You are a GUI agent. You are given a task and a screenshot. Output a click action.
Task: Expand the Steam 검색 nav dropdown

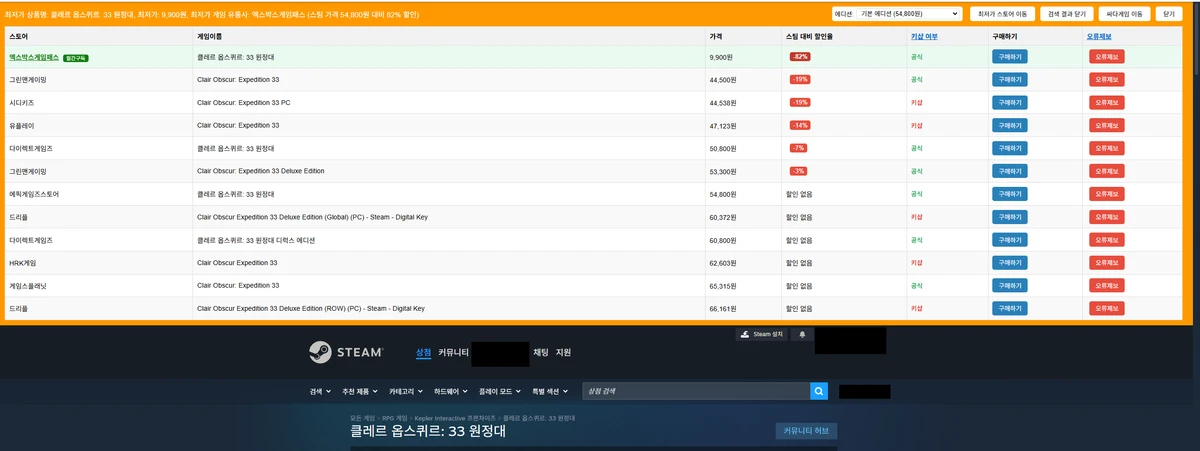click(319, 391)
